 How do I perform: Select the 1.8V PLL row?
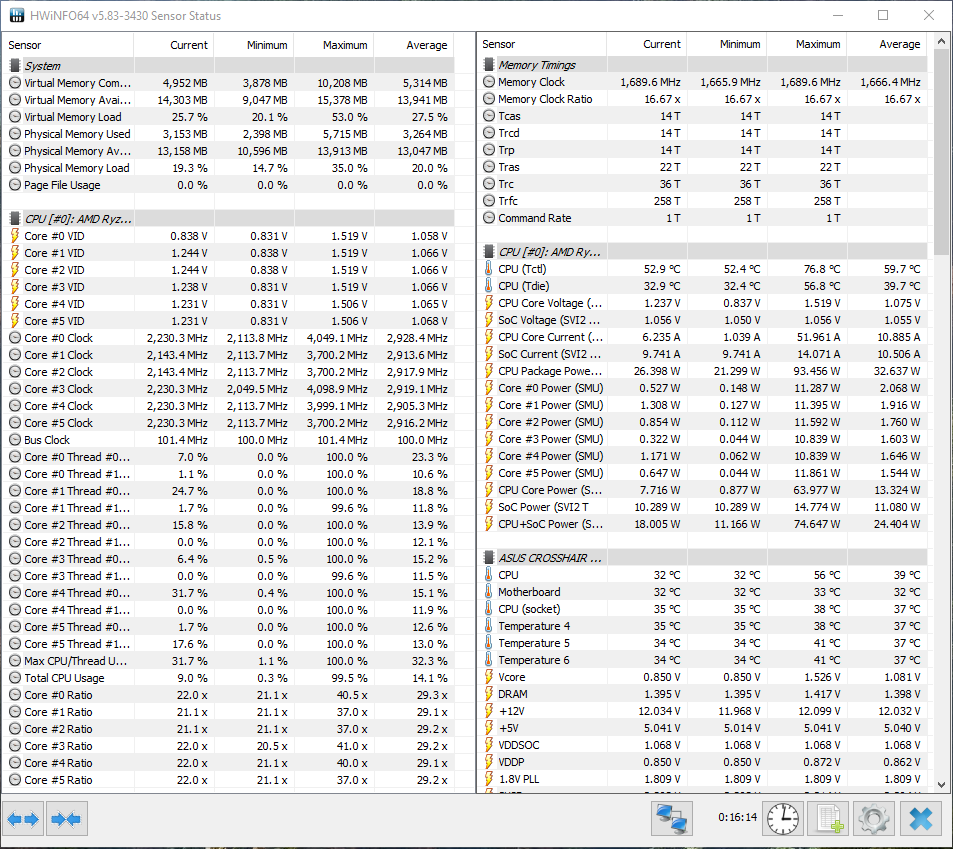point(705,779)
